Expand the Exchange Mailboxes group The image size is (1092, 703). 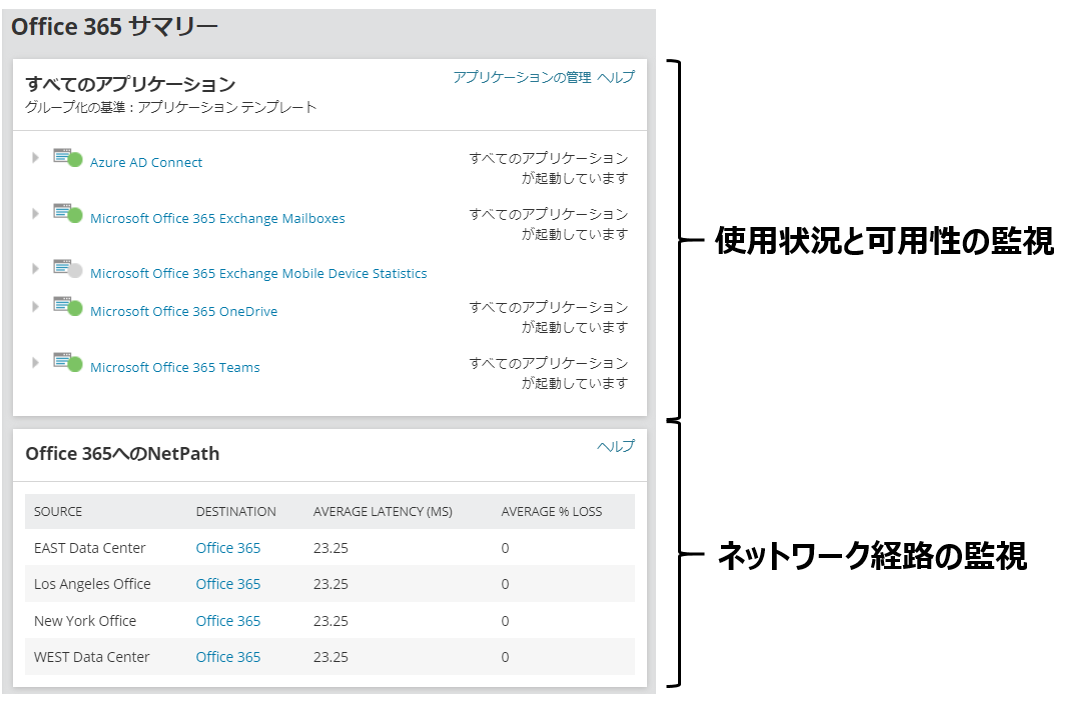coord(36,213)
